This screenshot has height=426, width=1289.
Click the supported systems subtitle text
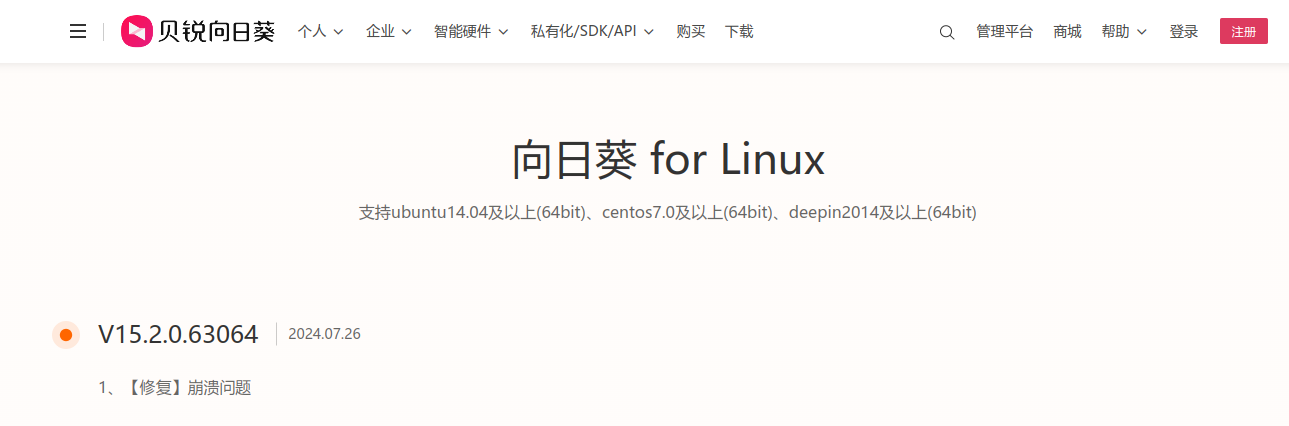point(668,212)
